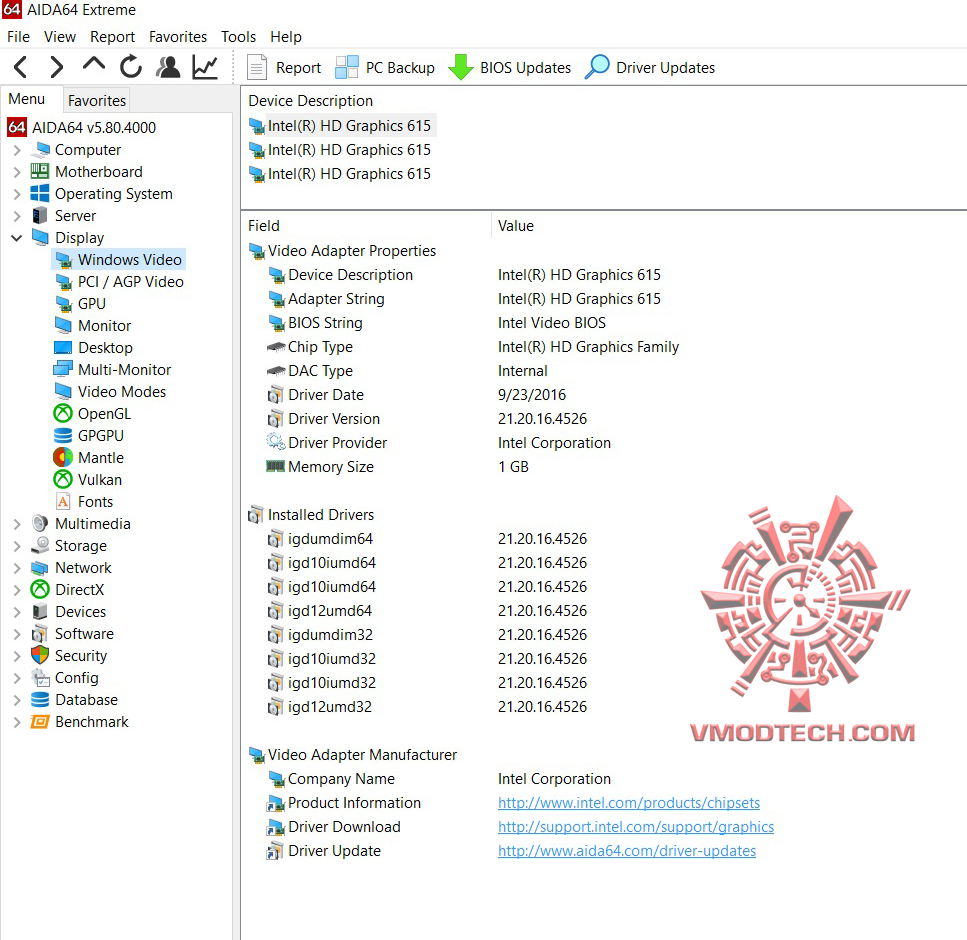Expand the Multimedia tree node
Viewport: 967px width, 940px height.
(x=17, y=524)
